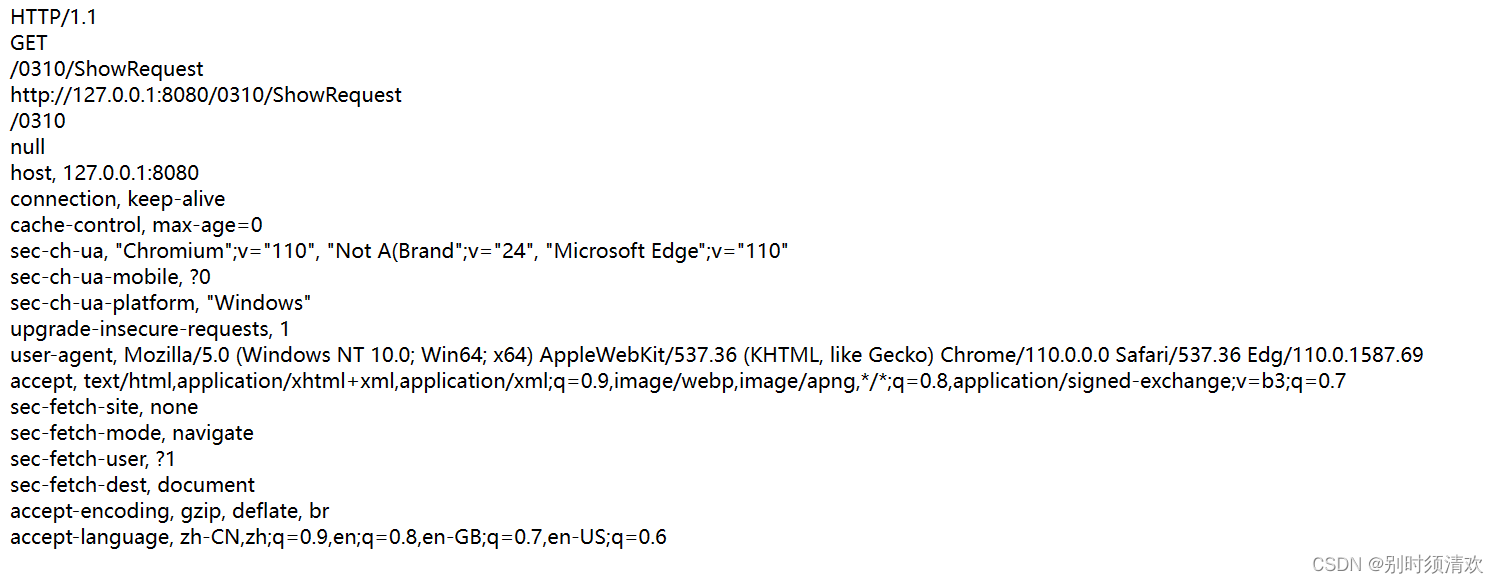Click the HTTP/1.1 protocol text line
Screen dimensions: 1499x583
[54, 17]
